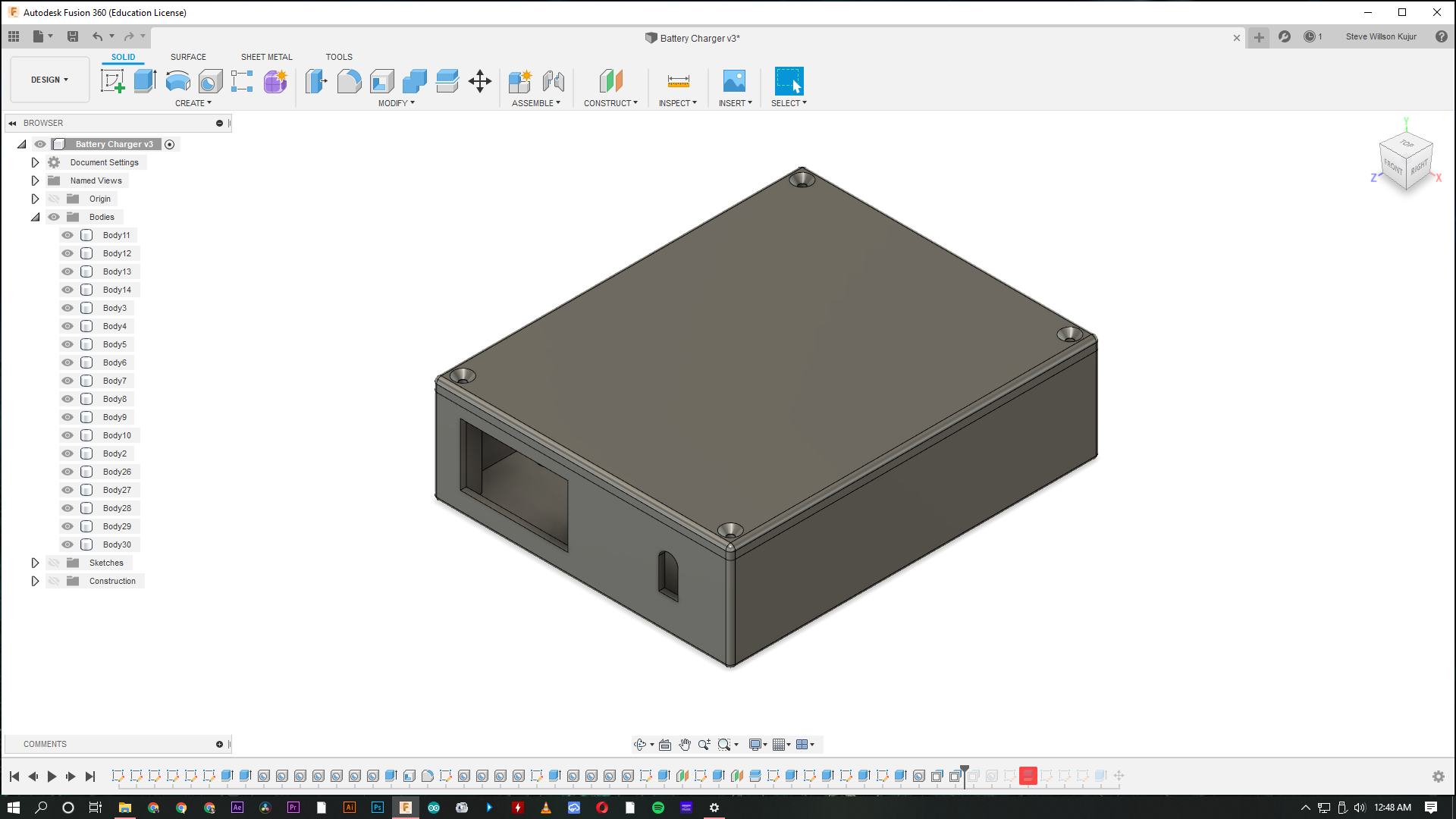This screenshot has height=819, width=1456.
Task: Select the Create Sketch tool
Action: click(112, 81)
